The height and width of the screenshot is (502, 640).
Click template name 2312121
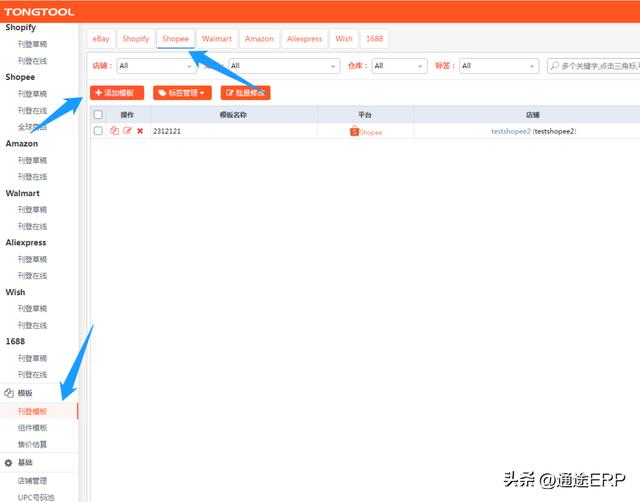tap(167, 131)
